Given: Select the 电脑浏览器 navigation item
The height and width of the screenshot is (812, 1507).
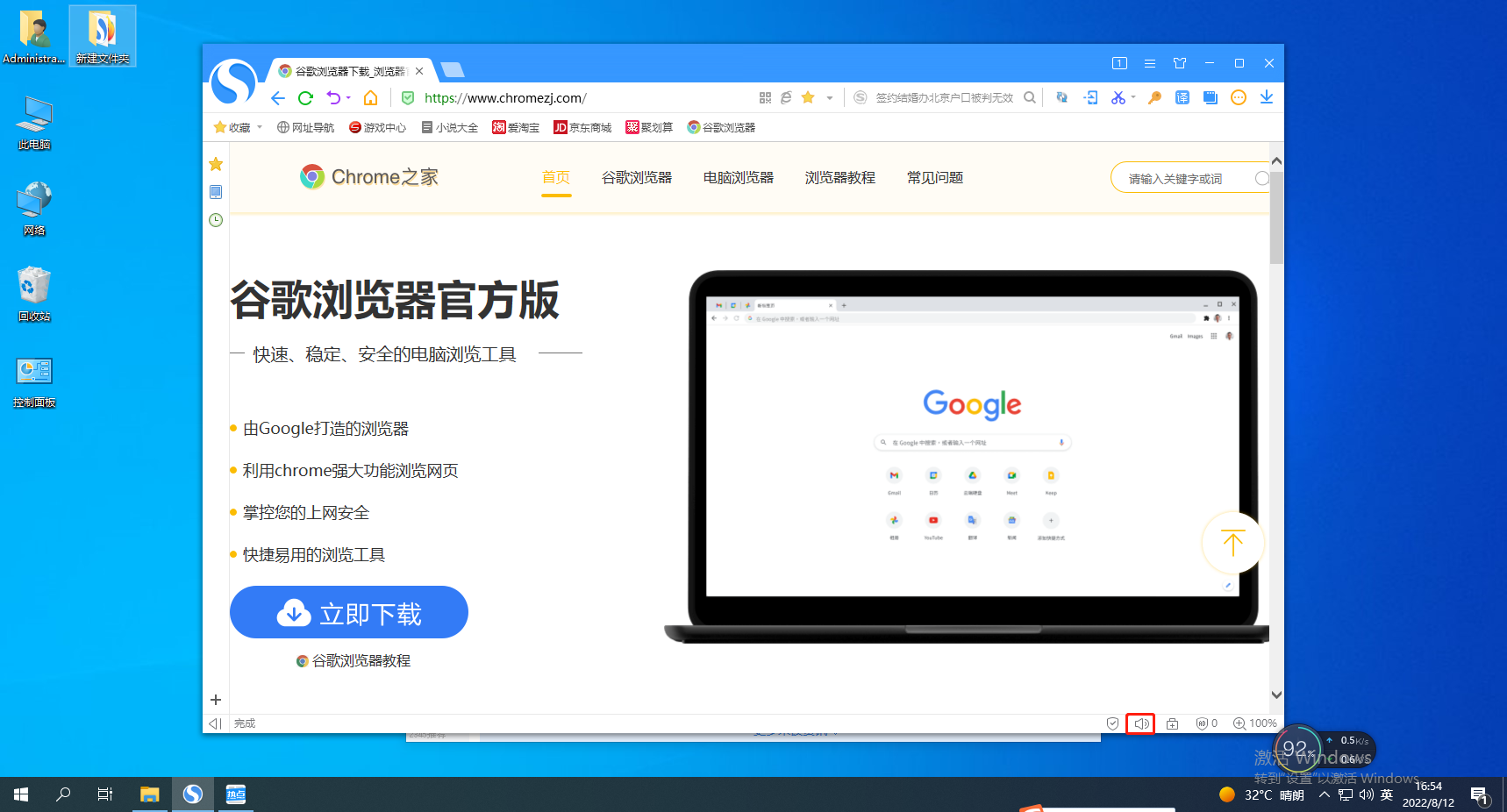Looking at the screenshot, I should click(x=739, y=178).
